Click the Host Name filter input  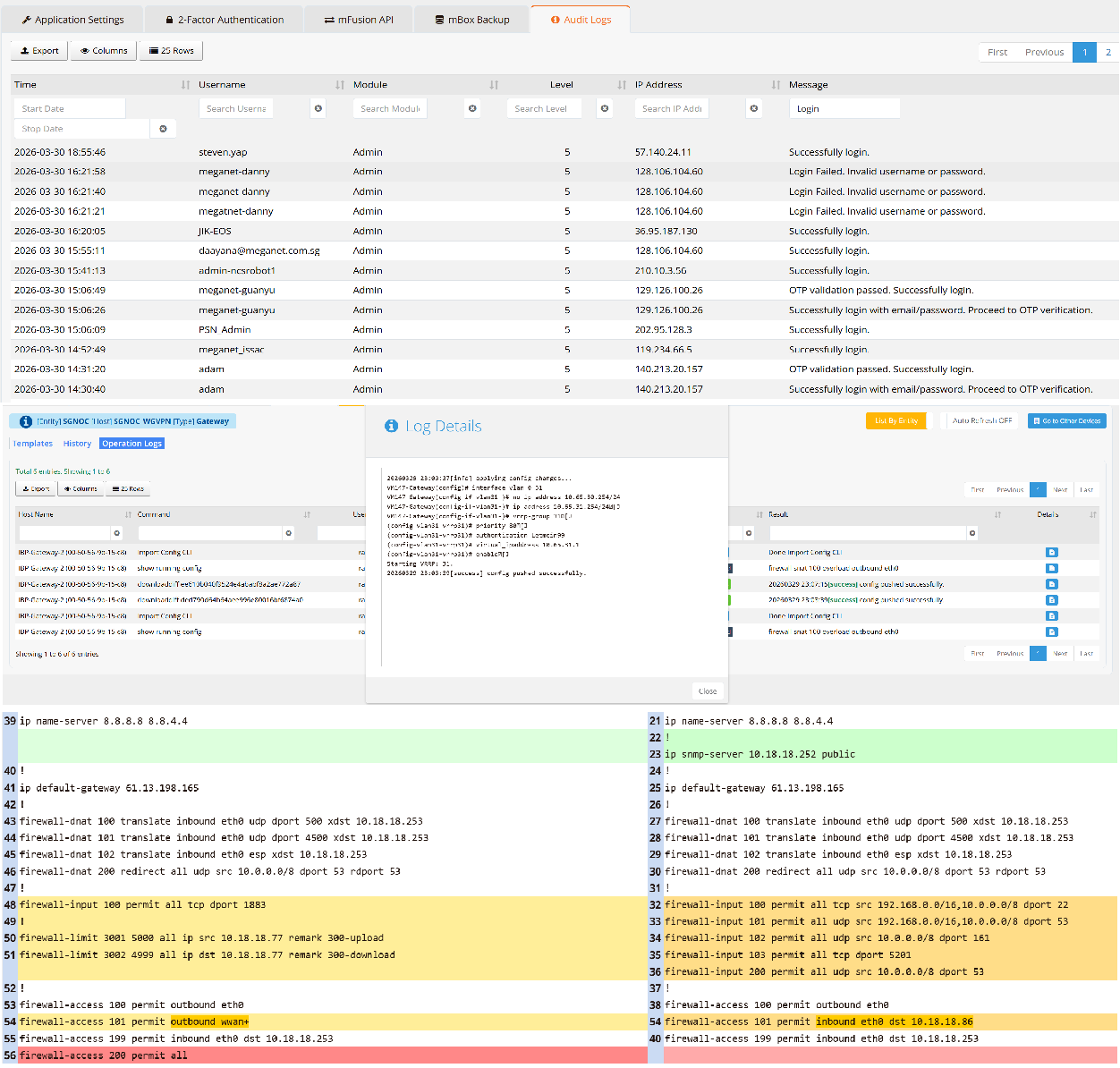coord(64,533)
